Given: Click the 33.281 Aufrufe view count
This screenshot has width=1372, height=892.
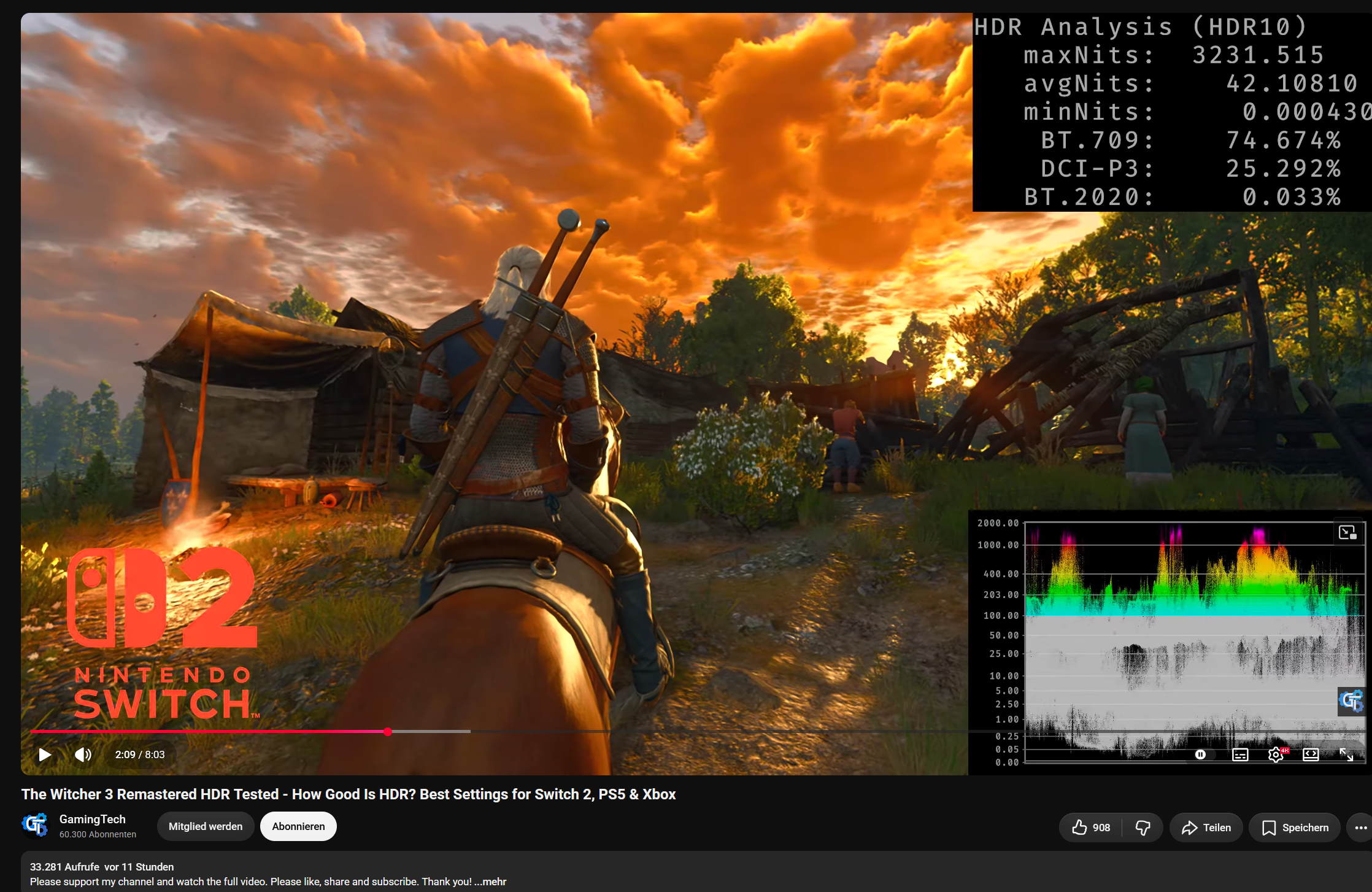Looking at the screenshot, I should point(64,867).
